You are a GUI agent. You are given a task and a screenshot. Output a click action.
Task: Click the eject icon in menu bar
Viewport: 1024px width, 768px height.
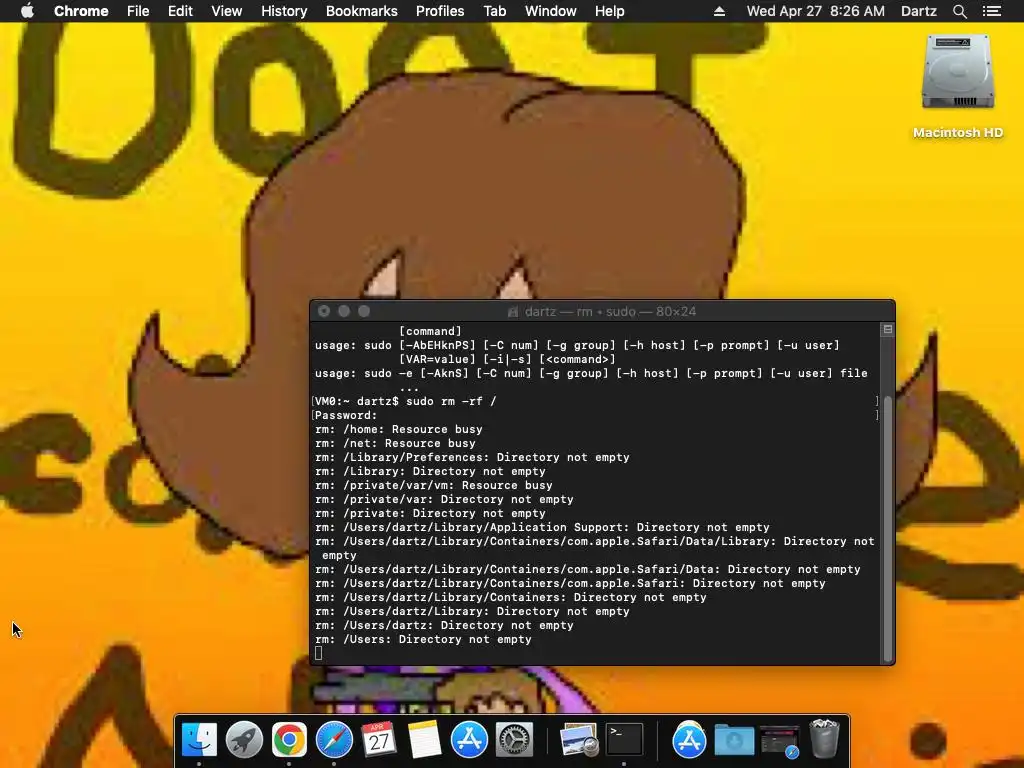[x=719, y=11]
